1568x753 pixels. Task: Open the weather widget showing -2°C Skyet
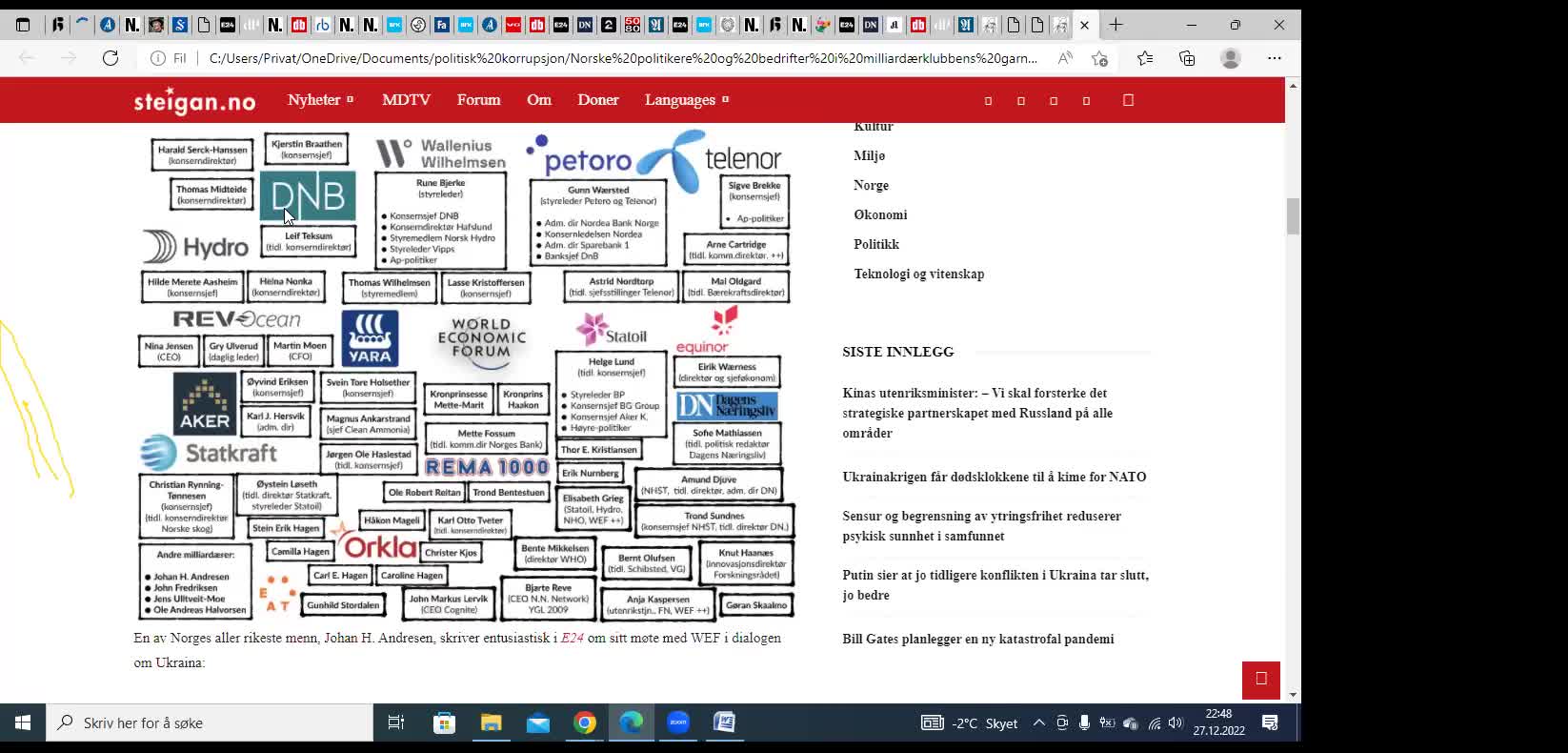970,722
